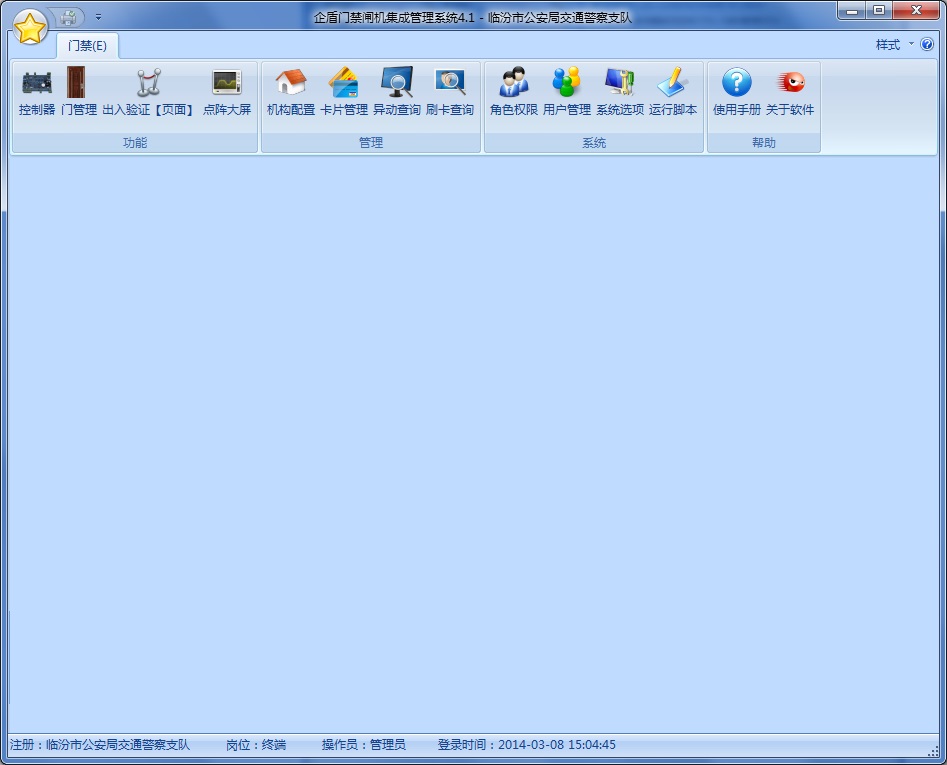Click the resize grip in status bar corner
947x765 pixels.
coord(933,750)
